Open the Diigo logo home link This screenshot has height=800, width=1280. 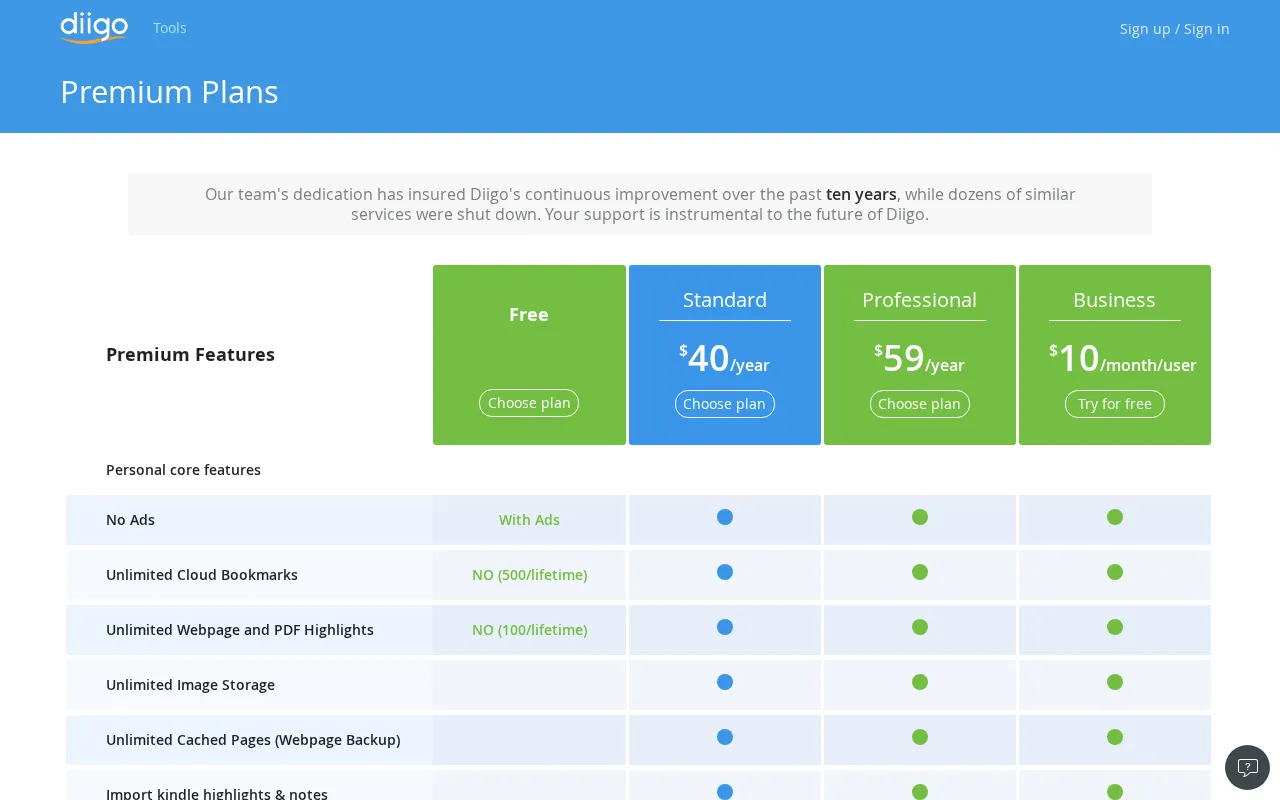click(x=94, y=27)
